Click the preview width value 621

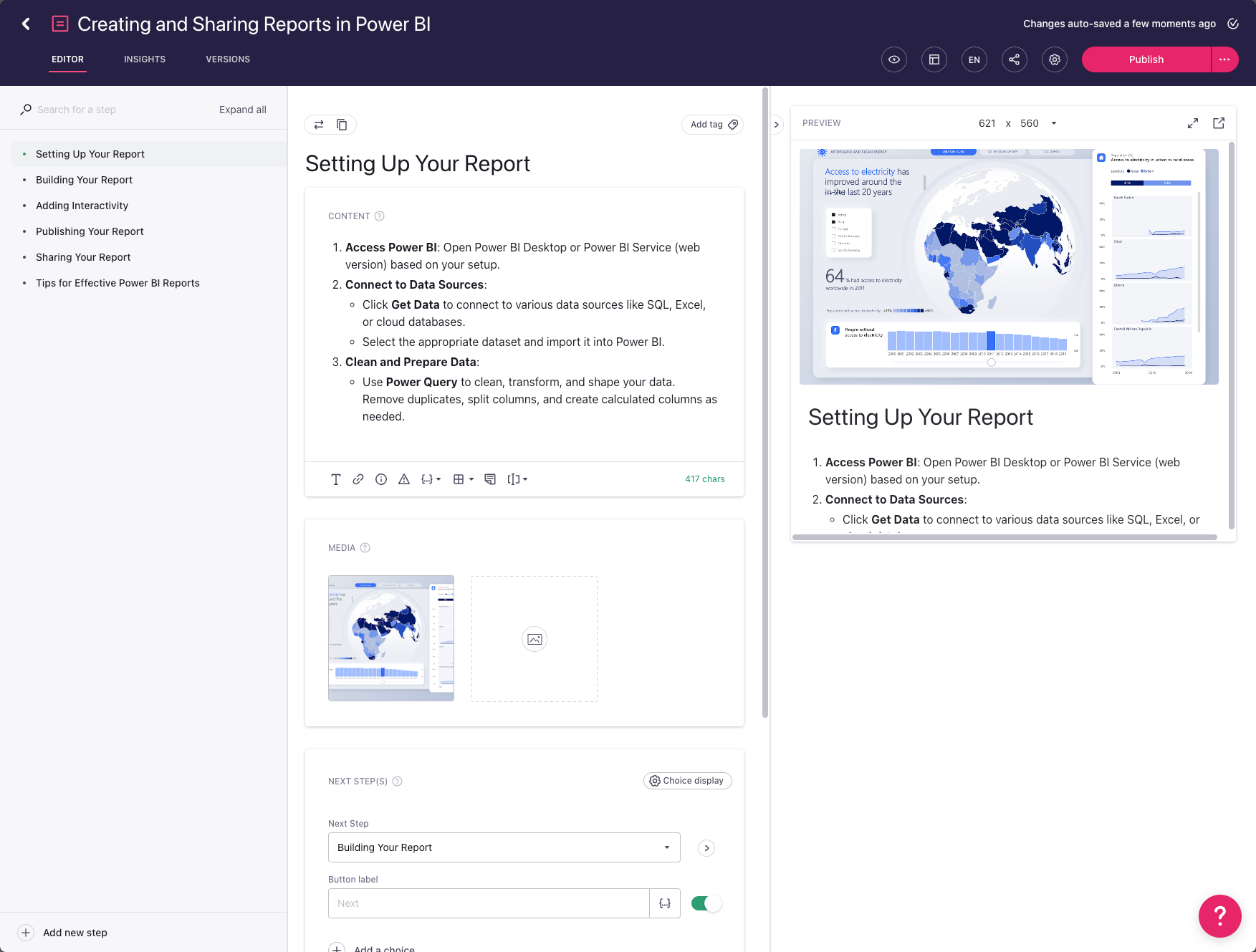(x=987, y=123)
